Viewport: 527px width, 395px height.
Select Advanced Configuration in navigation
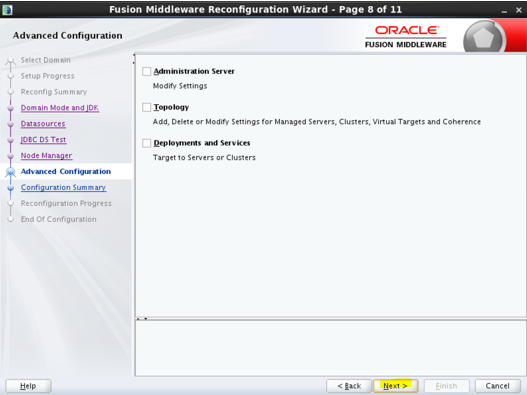pyautogui.click(x=66, y=171)
